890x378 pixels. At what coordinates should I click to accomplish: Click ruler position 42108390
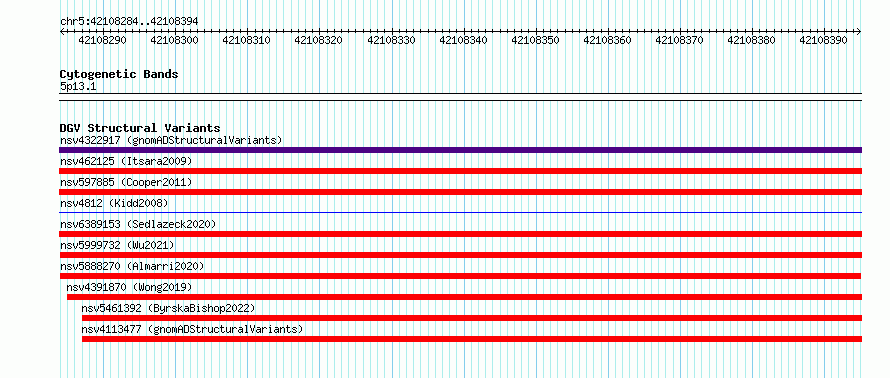click(x=824, y=40)
